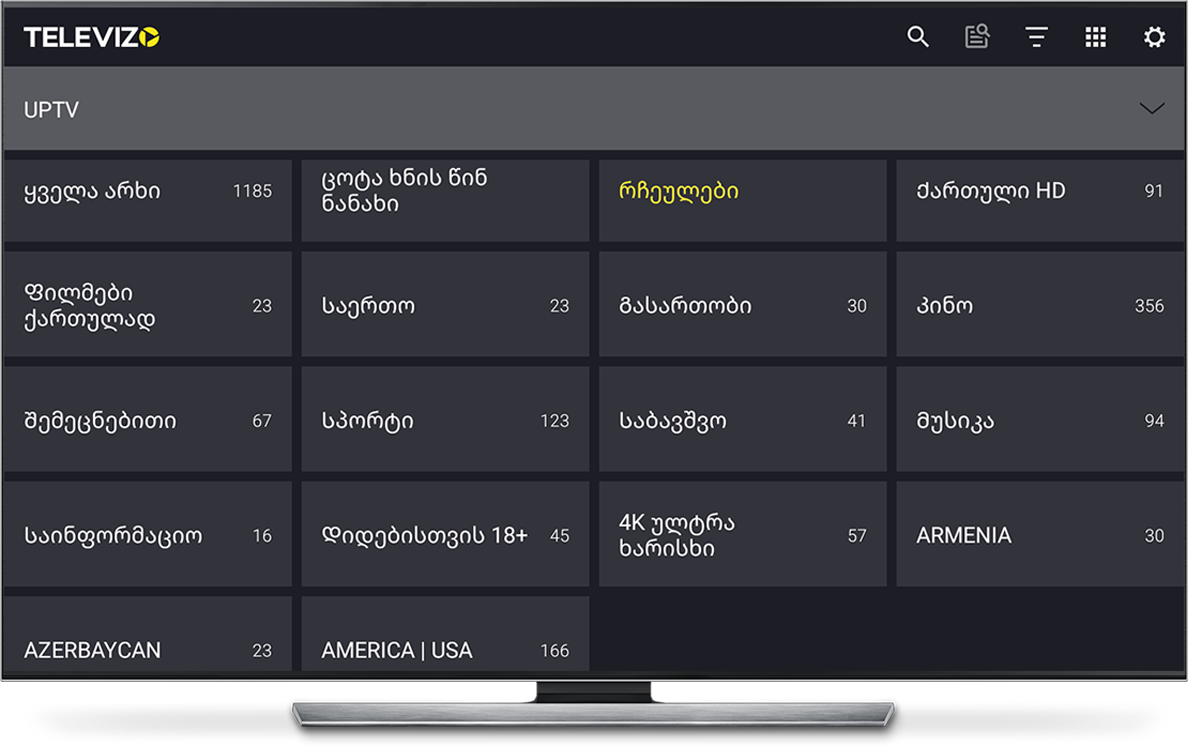
Task: Switch to the grid view icon
Action: [1096, 37]
